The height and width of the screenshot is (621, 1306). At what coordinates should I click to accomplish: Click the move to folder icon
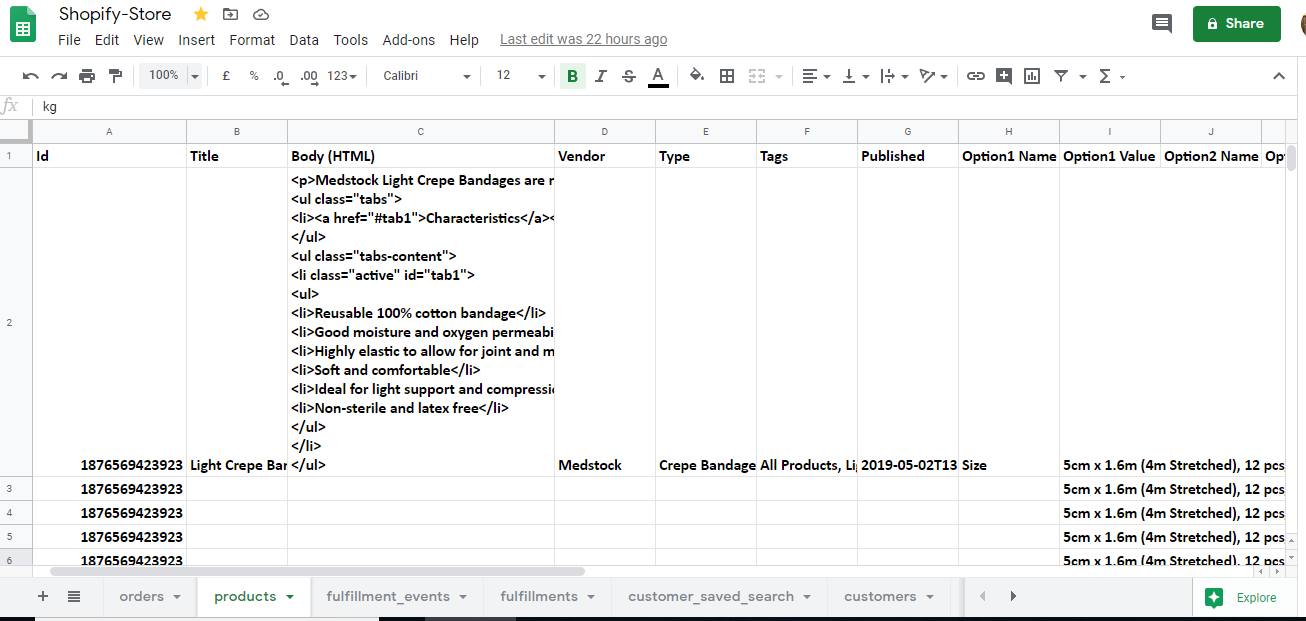[x=231, y=14]
